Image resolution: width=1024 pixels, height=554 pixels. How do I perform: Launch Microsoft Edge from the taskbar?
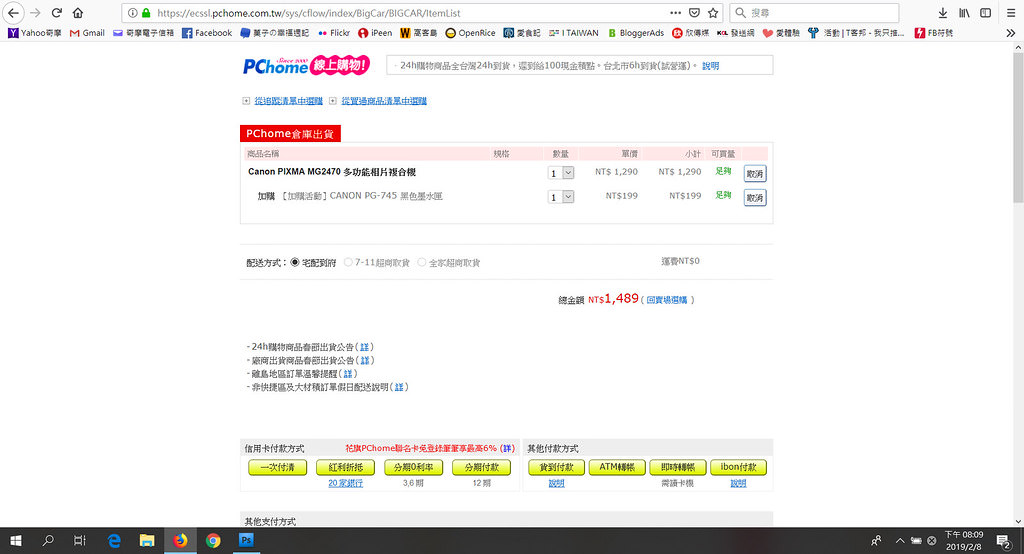pyautogui.click(x=114, y=540)
